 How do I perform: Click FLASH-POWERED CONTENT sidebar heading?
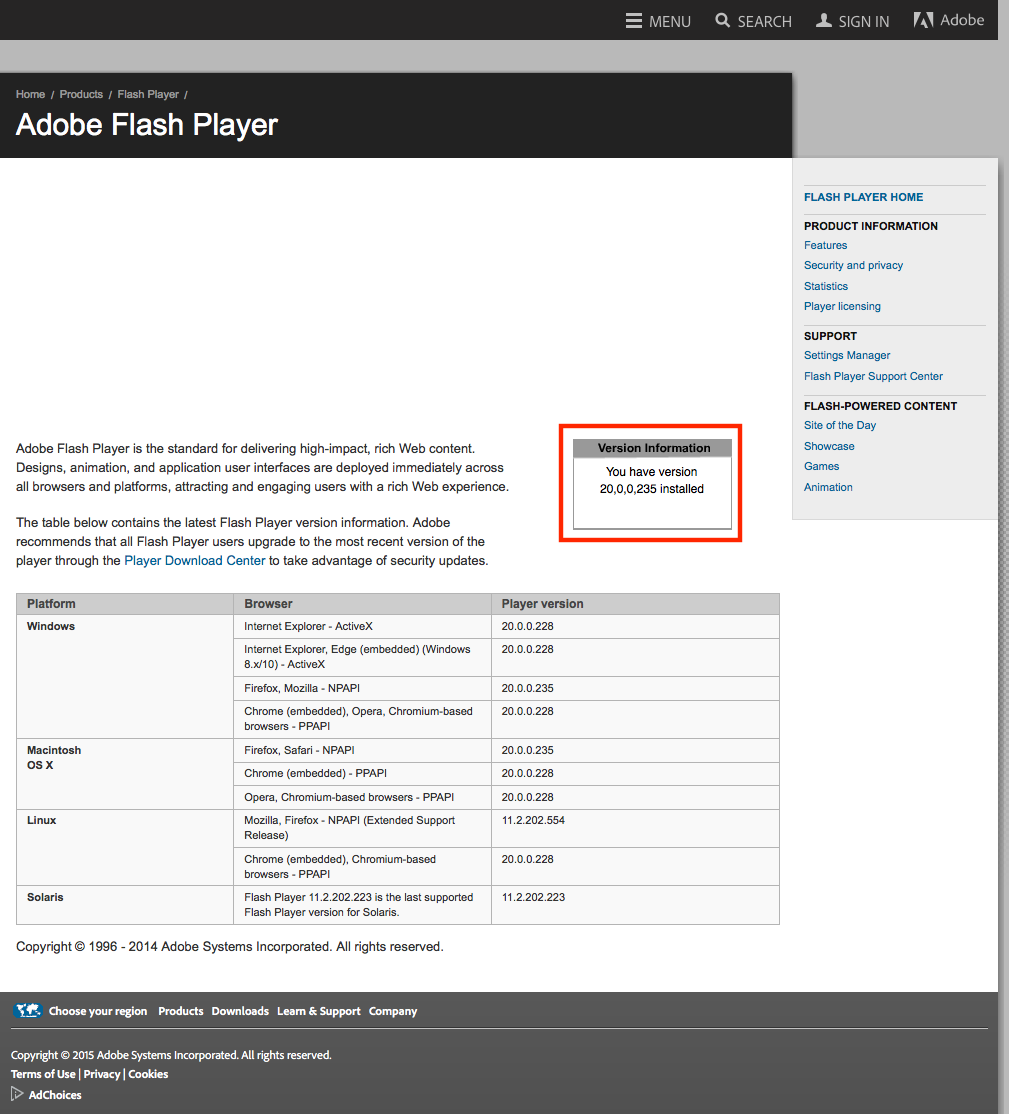coord(880,406)
